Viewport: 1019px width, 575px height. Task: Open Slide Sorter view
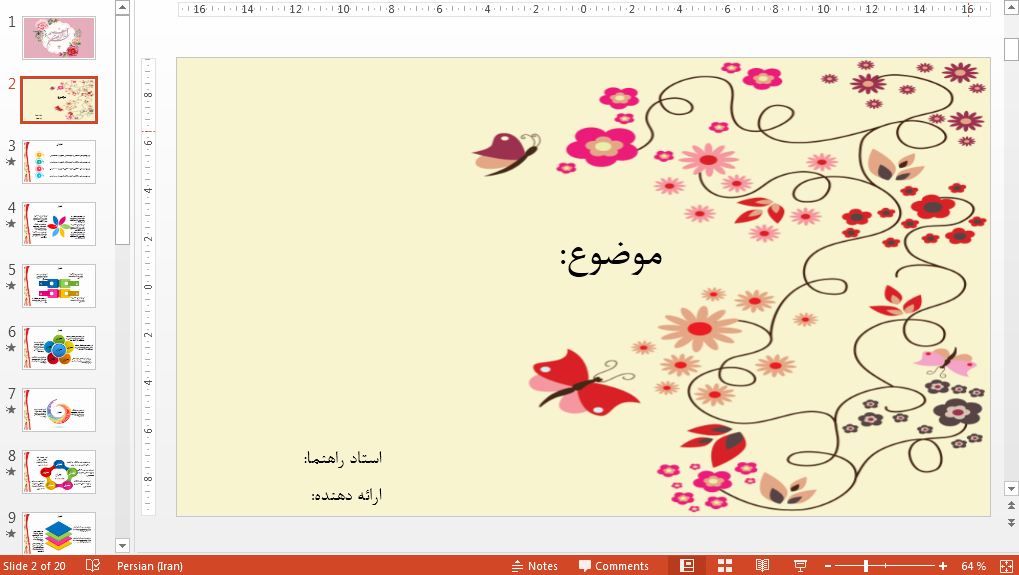pyautogui.click(x=725, y=566)
